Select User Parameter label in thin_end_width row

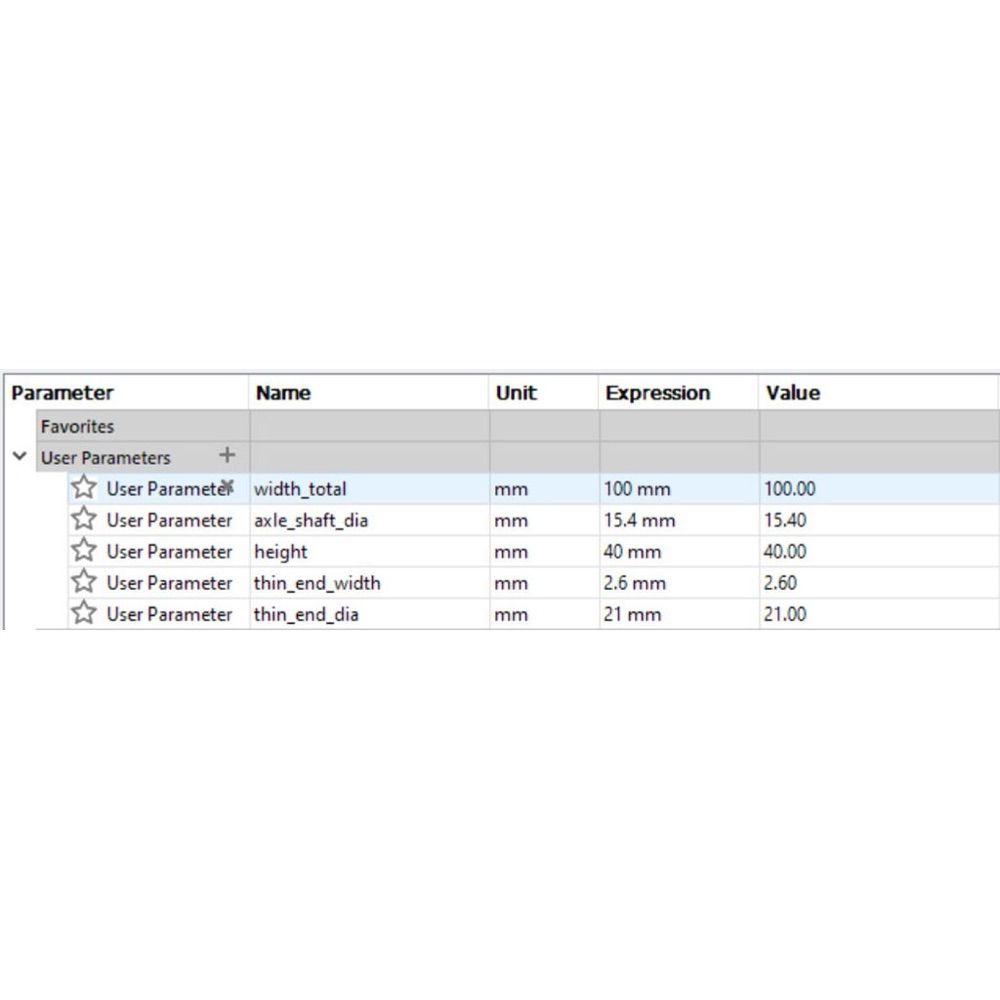169,583
